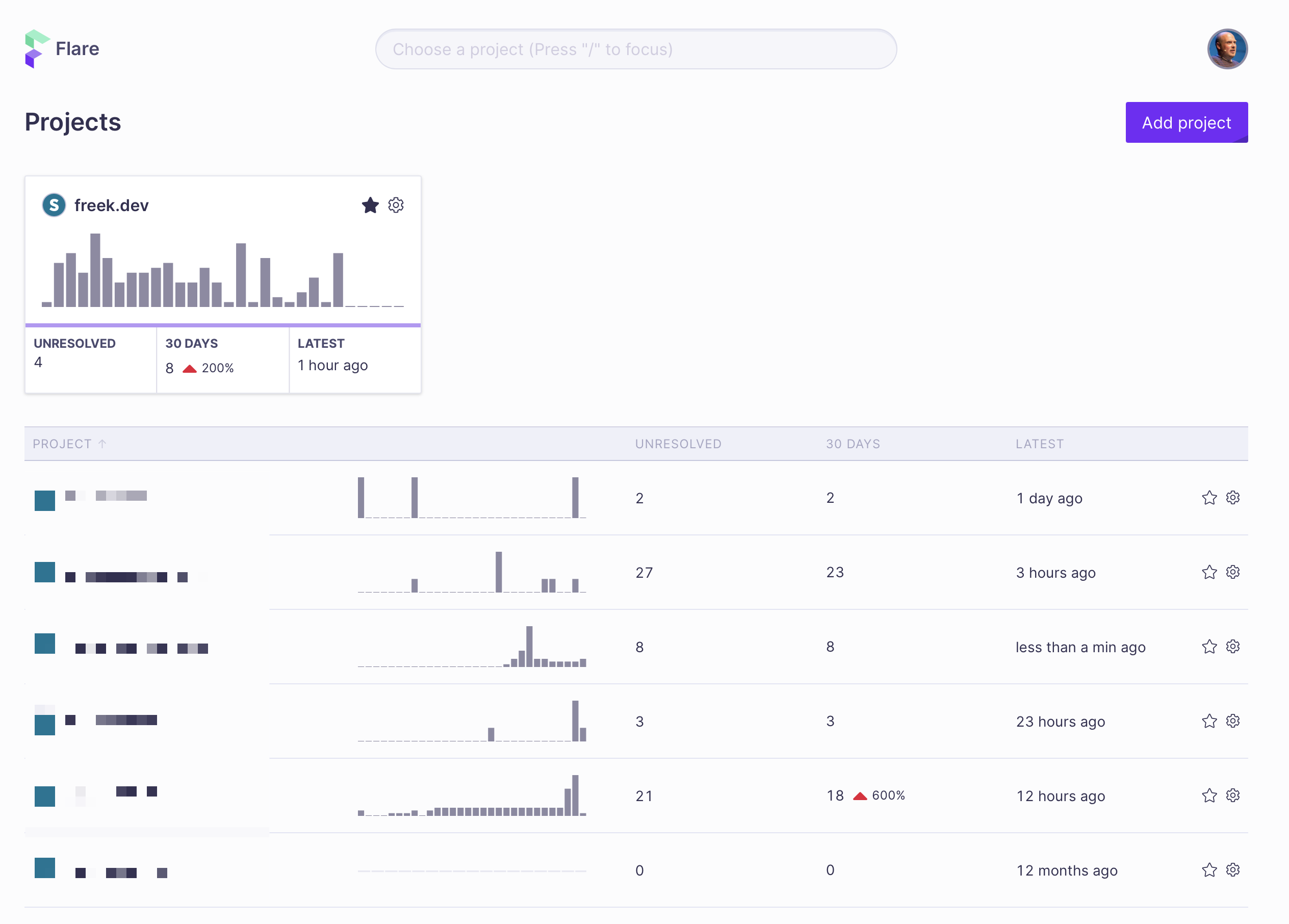This screenshot has width=1289, height=924.
Task: Unstar the freek.dev favorite project
Action: 370,205
